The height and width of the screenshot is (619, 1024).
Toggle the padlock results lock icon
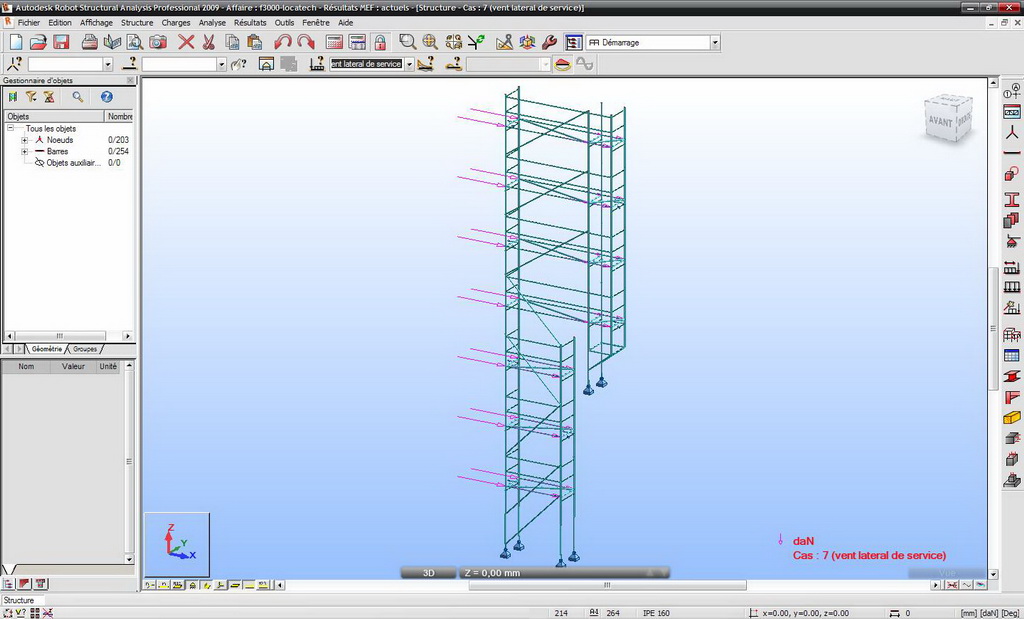pos(380,42)
